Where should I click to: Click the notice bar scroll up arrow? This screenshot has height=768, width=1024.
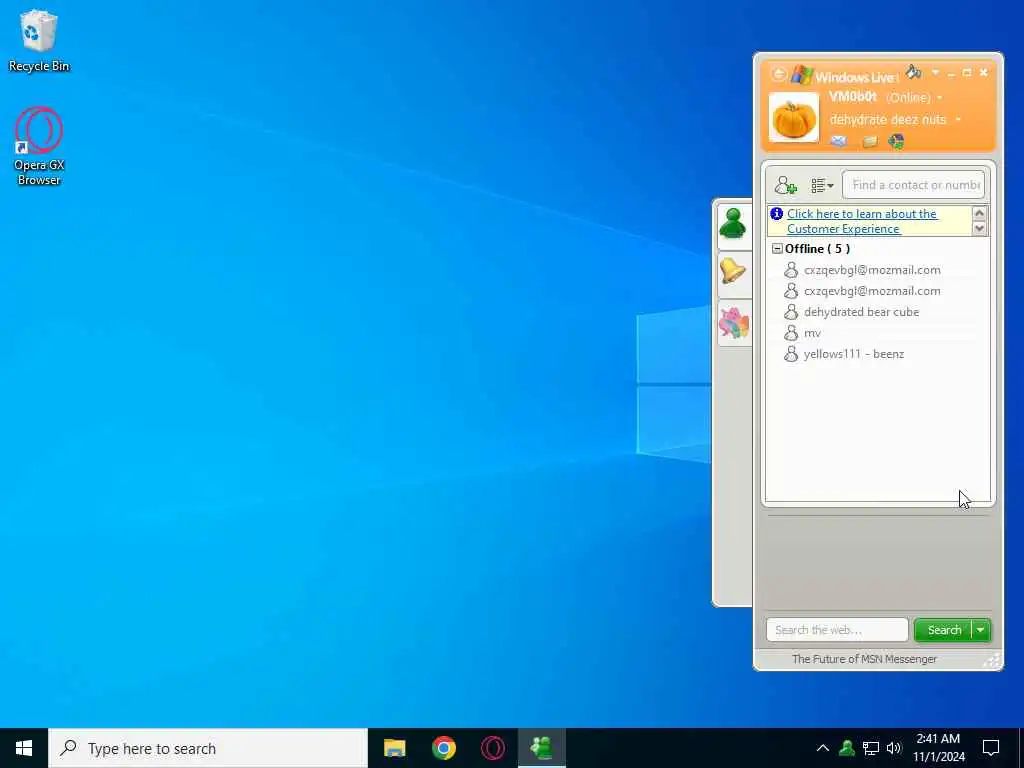979,214
